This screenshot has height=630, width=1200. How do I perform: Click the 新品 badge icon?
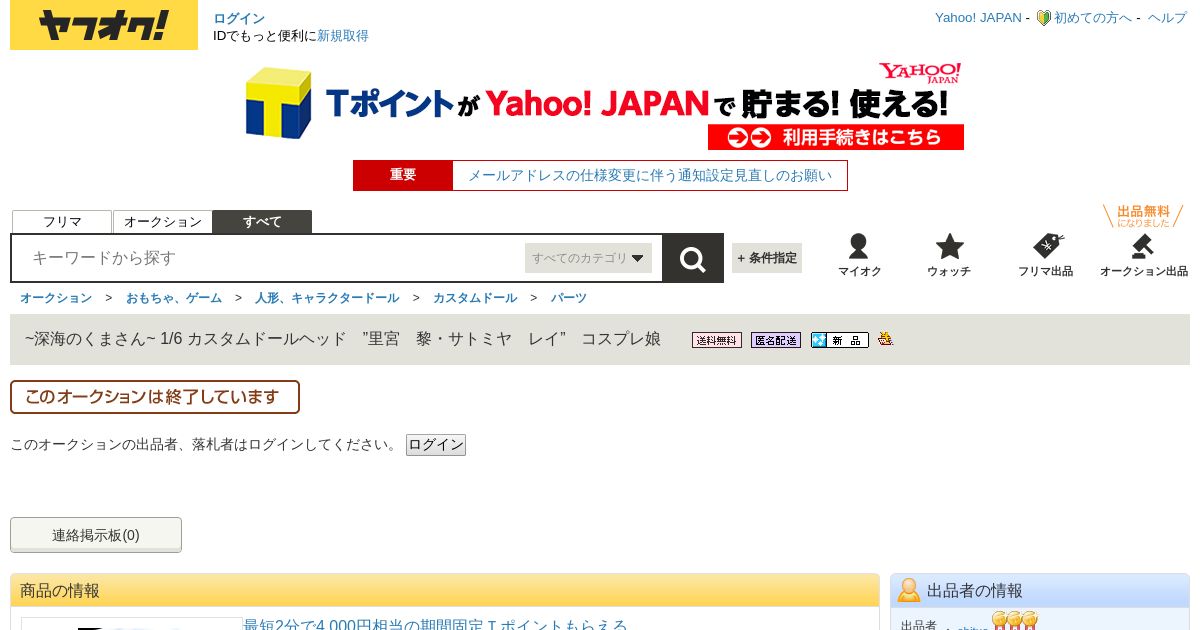tap(839, 340)
